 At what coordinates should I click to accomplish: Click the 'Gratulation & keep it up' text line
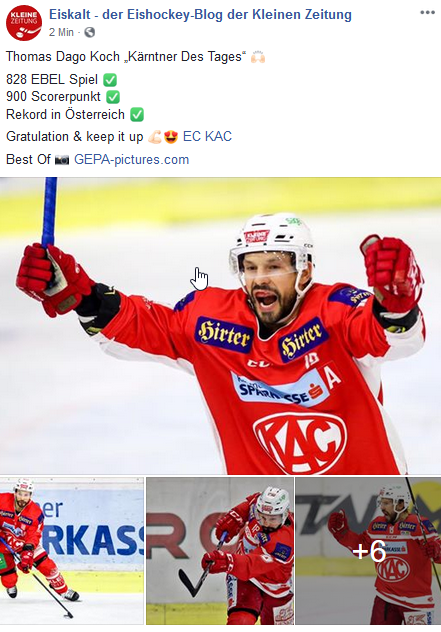75,137
